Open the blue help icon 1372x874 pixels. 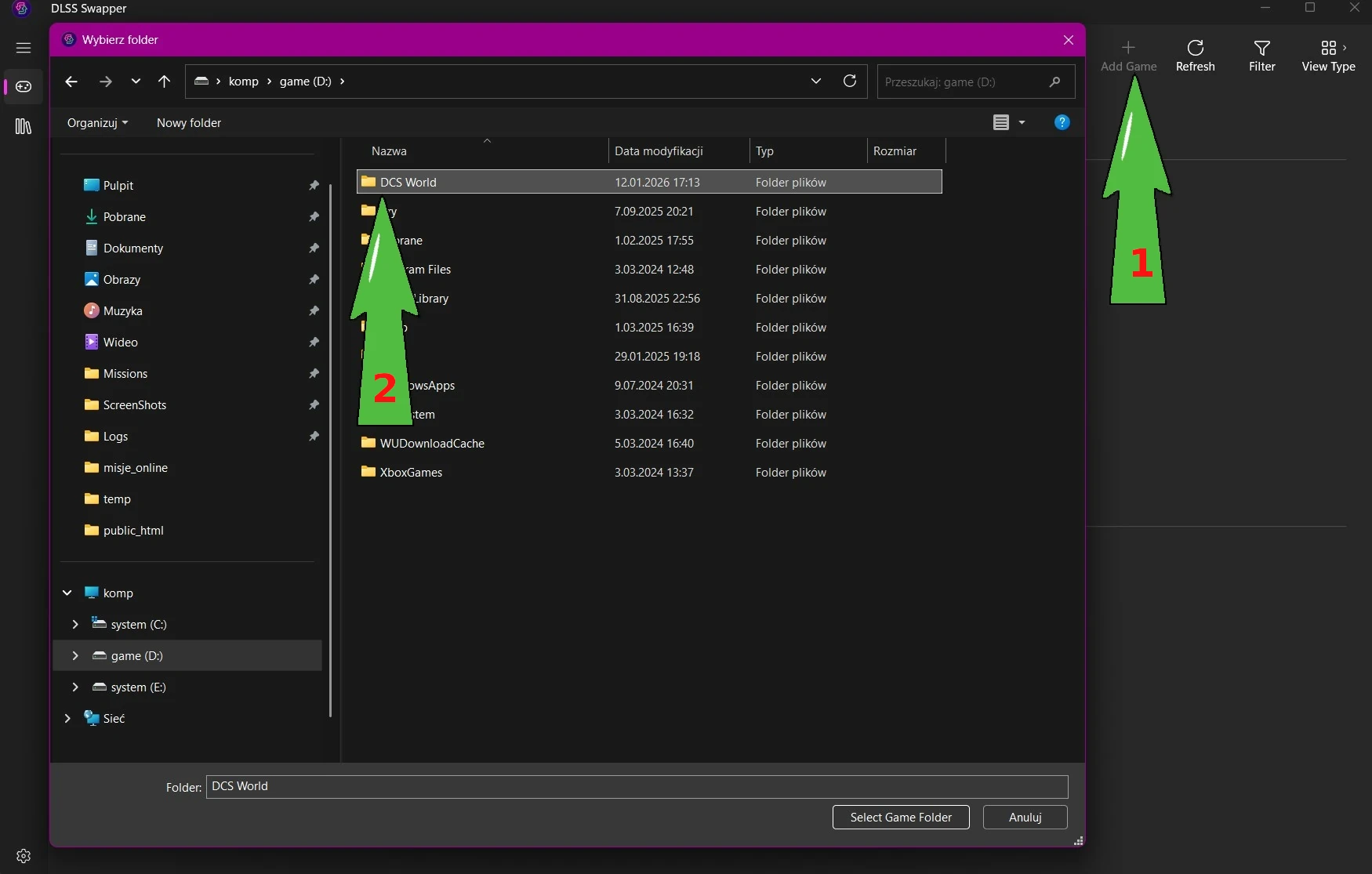pyautogui.click(x=1062, y=122)
